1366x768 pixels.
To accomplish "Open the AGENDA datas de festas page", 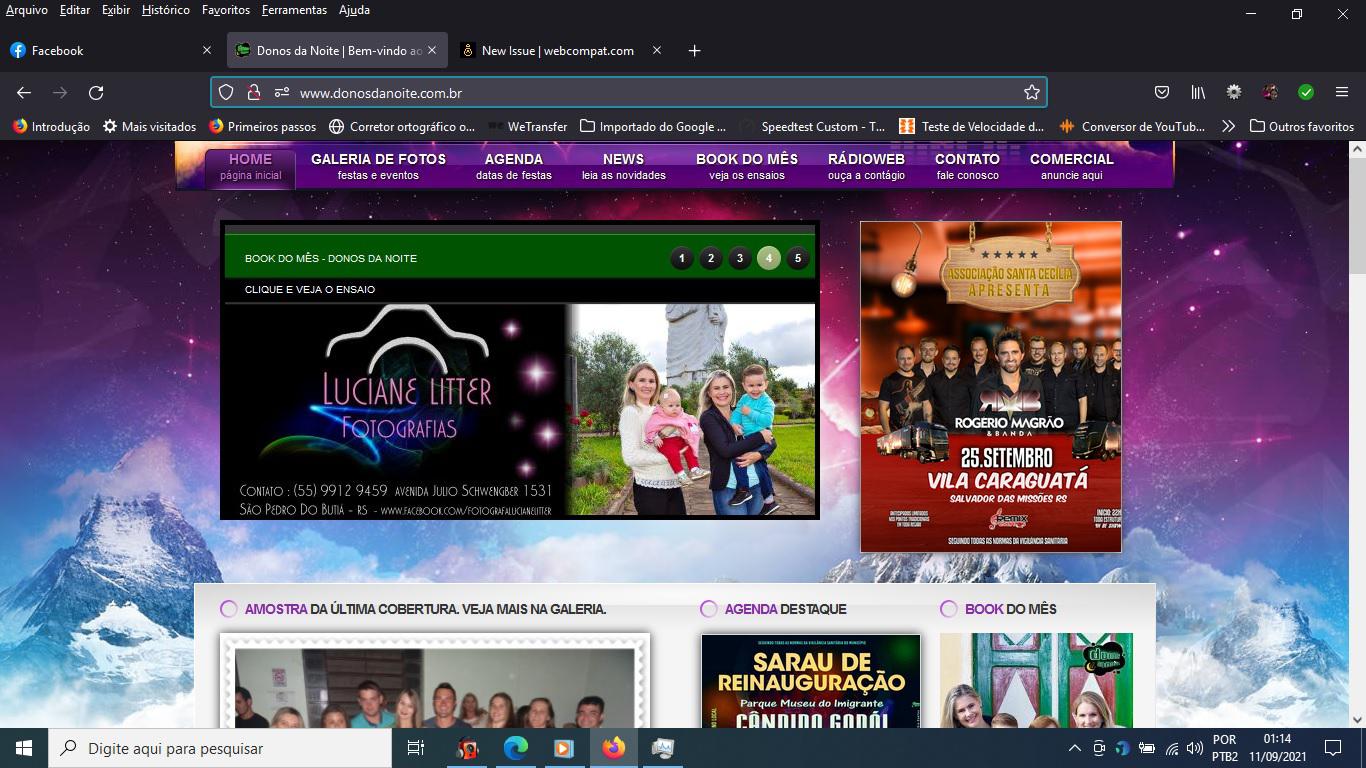I will pos(514,167).
